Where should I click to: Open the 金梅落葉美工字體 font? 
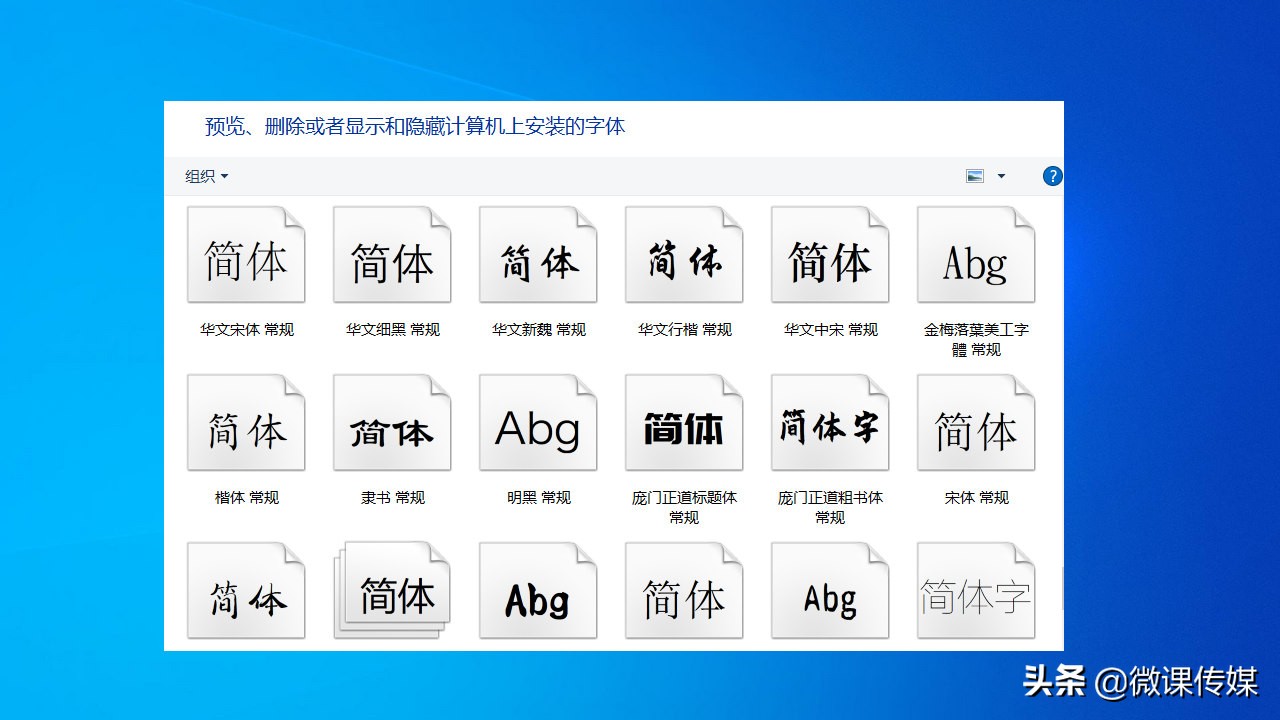[976, 254]
